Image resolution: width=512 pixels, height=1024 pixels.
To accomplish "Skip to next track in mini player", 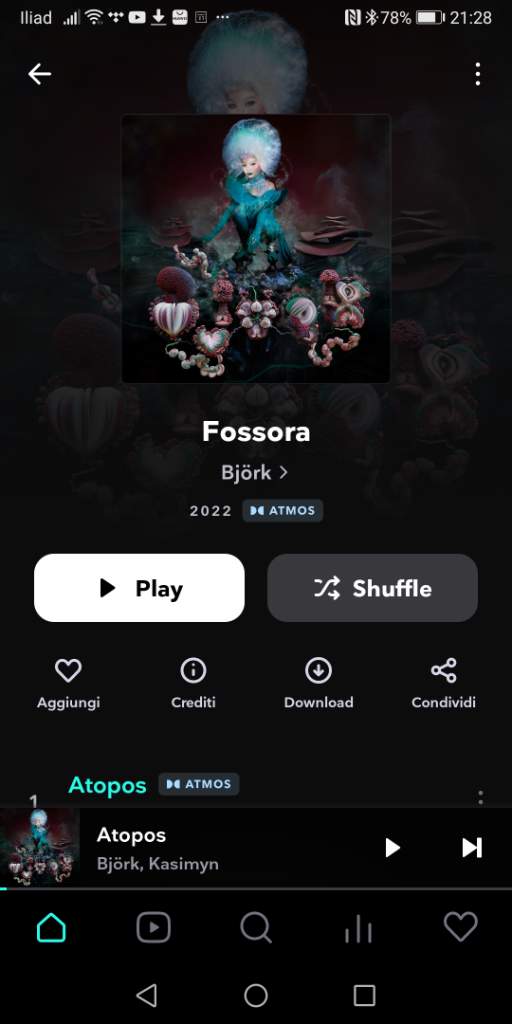I will tap(472, 848).
